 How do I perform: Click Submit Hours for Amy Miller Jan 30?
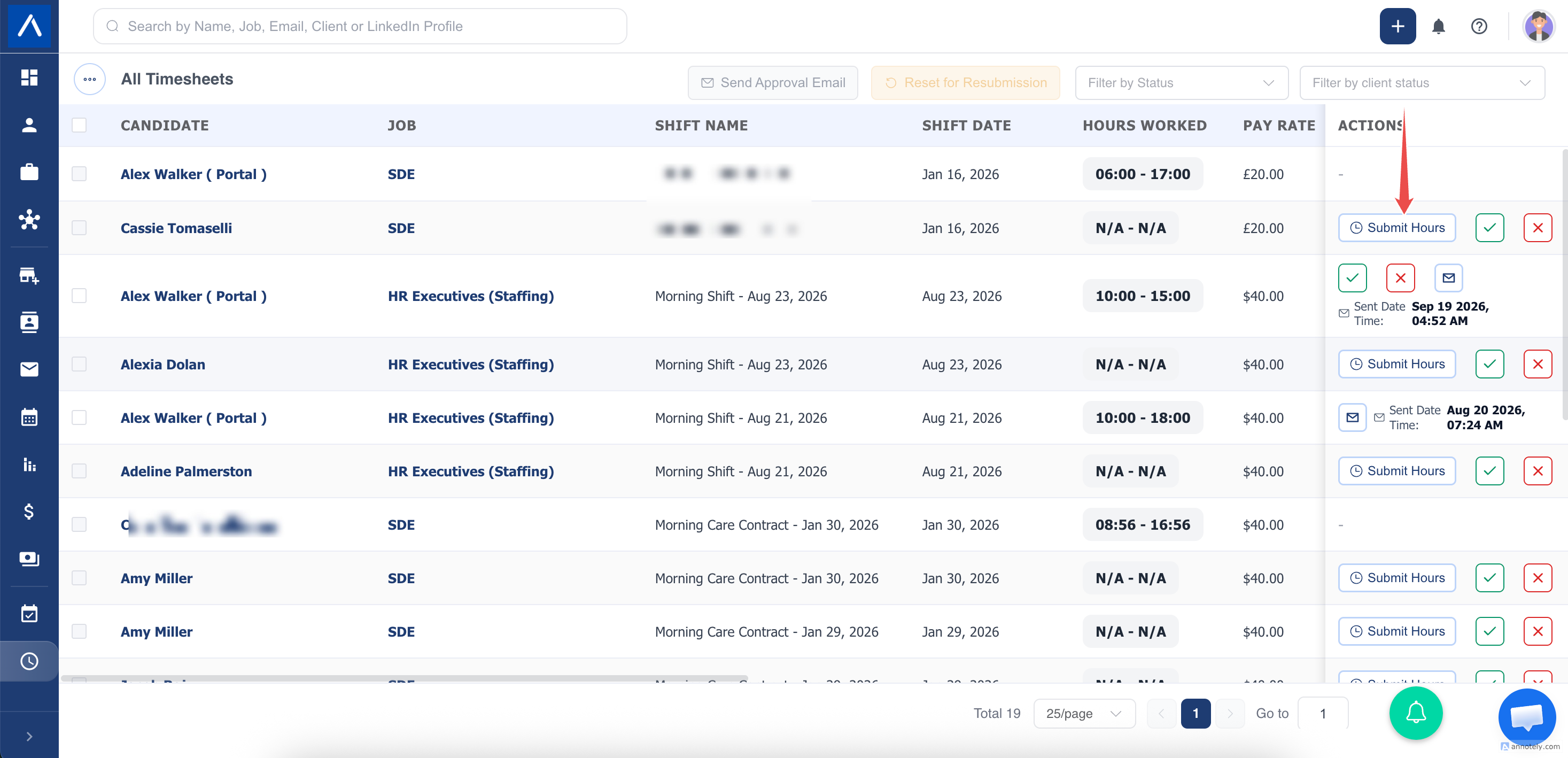tap(1396, 578)
